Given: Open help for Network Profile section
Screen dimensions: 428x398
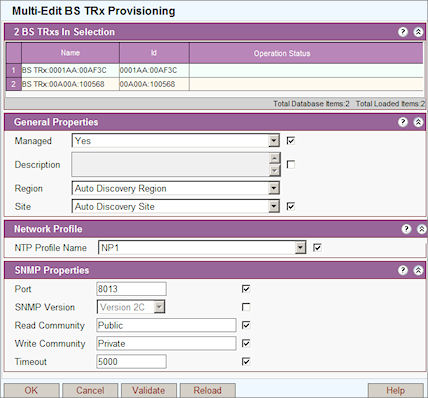Looking at the screenshot, I should [x=406, y=229].
